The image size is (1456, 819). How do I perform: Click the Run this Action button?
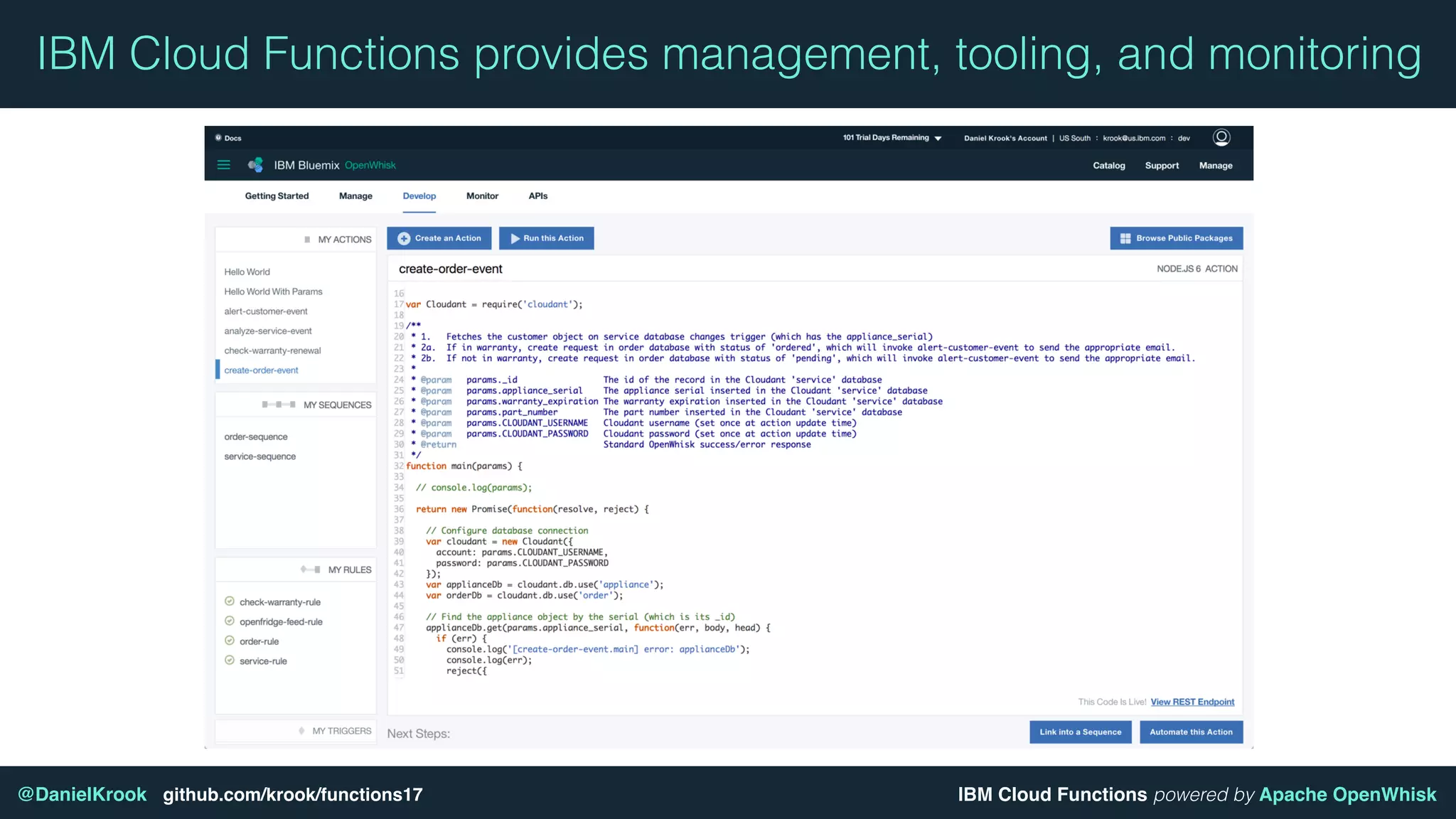click(547, 238)
